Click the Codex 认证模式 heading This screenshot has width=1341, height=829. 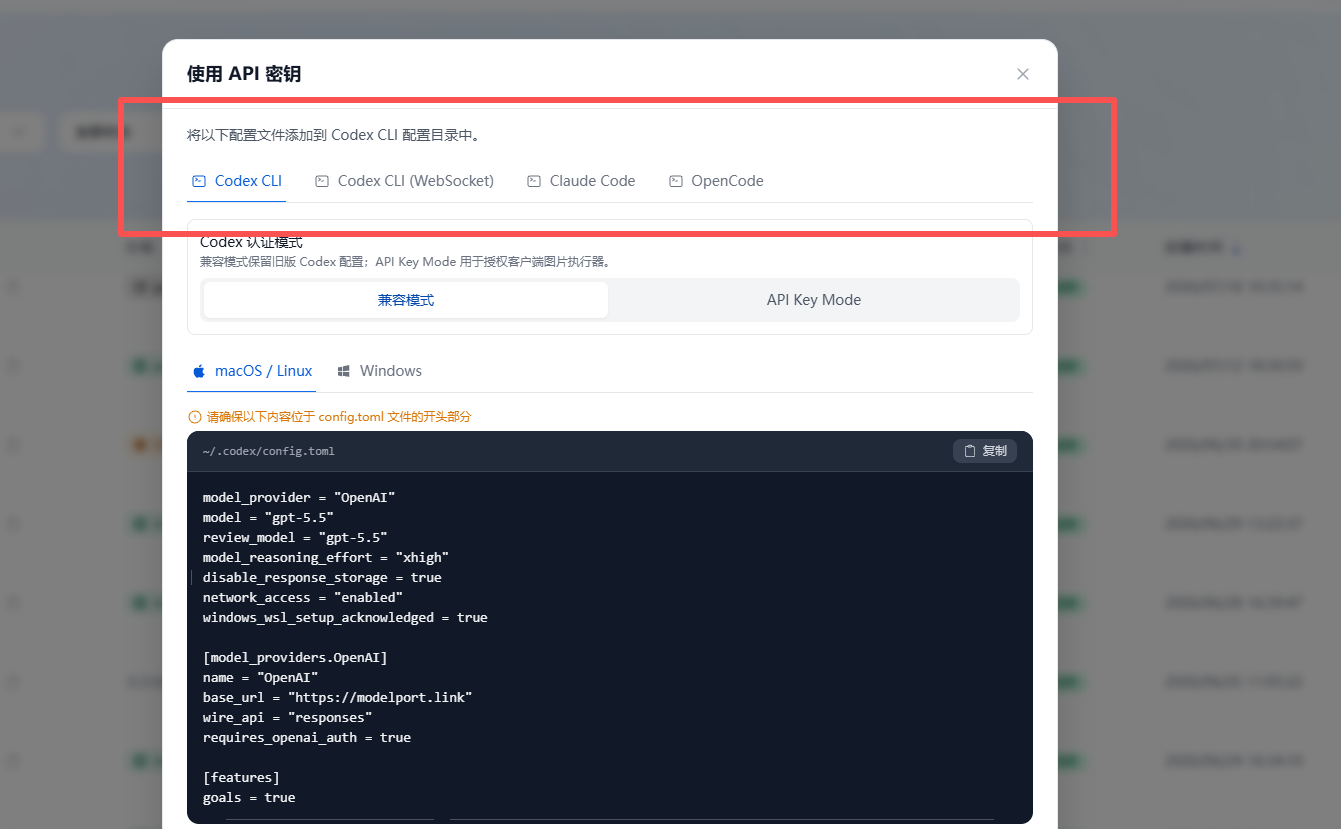click(251, 243)
